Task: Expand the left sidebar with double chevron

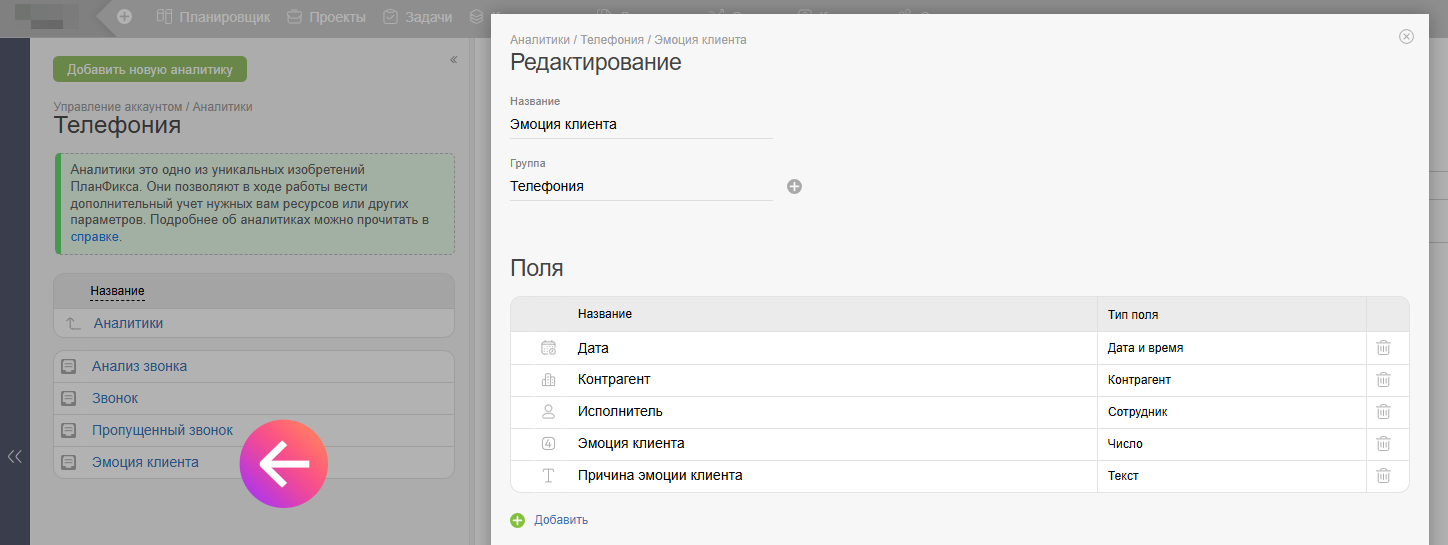Action: (x=14, y=457)
